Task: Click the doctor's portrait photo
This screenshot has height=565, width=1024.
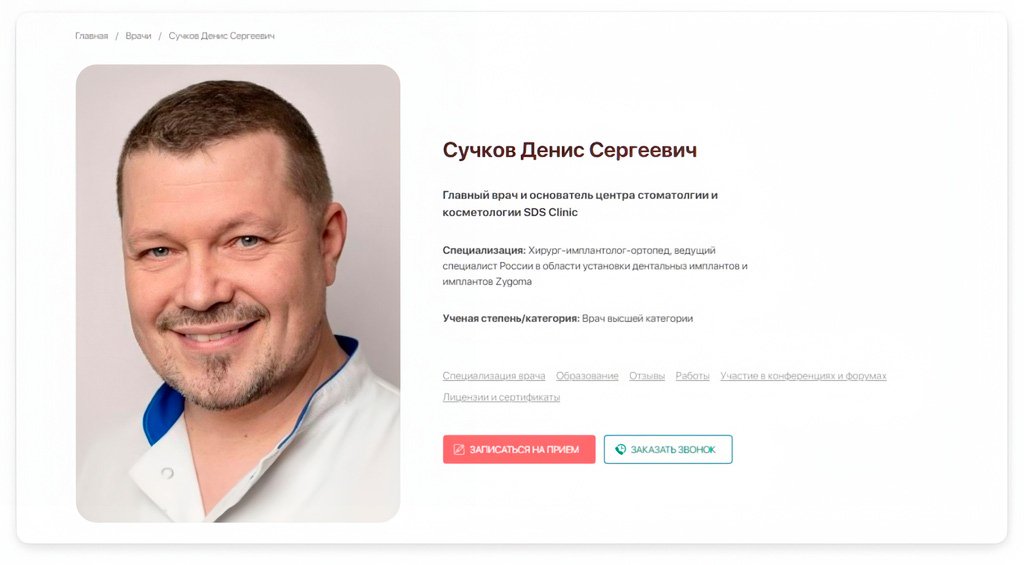Action: (x=238, y=293)
